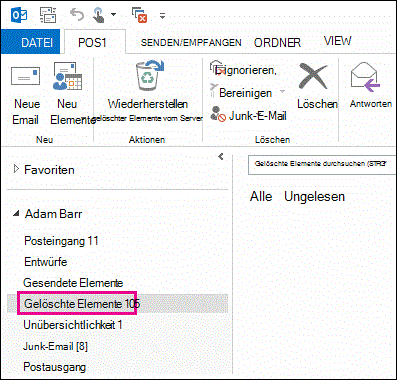397x380 pixels.
Task: Click the Undo arrow icon
Action: coord(77,14)
